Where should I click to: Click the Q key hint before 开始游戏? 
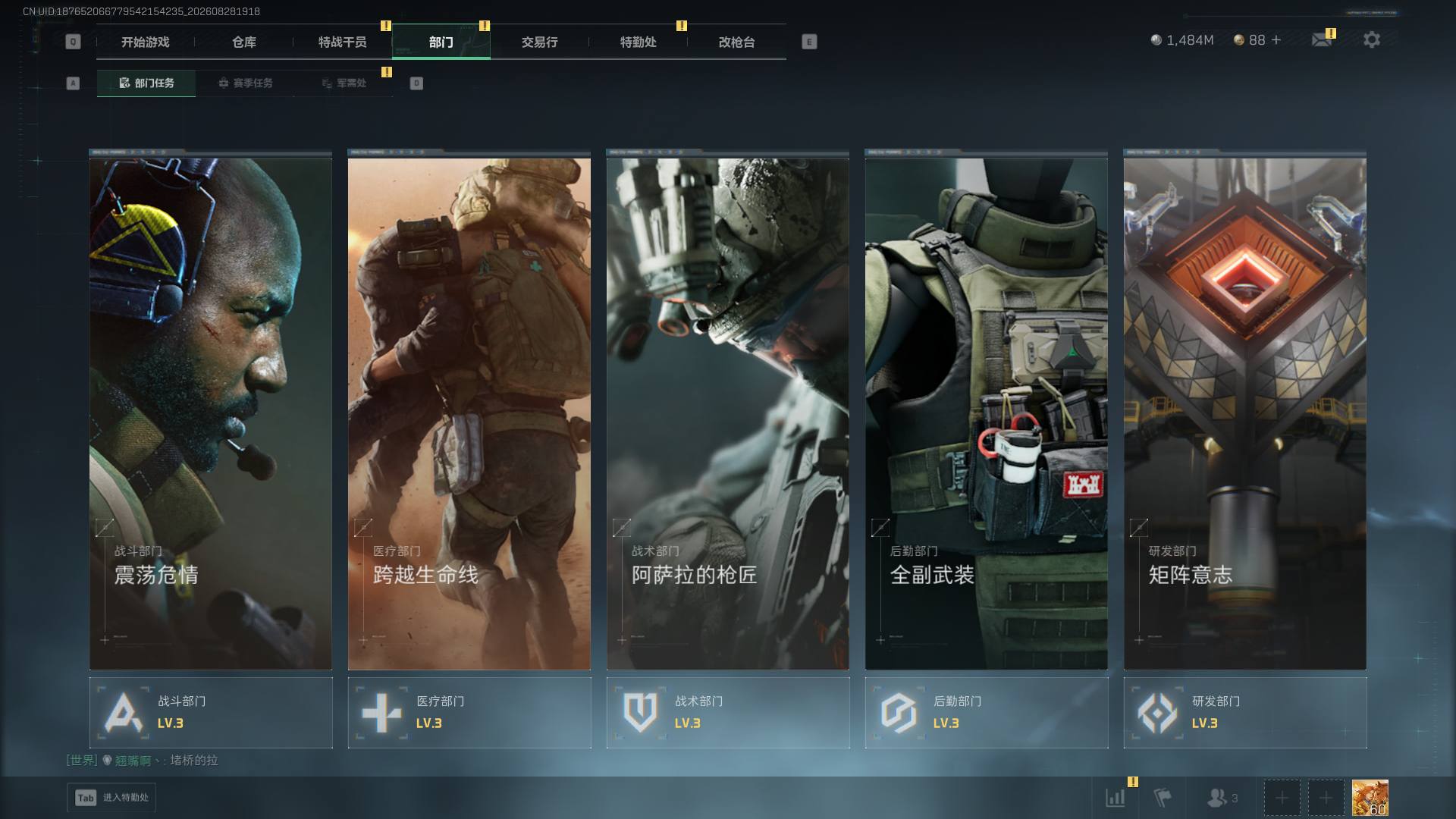click(73, 42)
